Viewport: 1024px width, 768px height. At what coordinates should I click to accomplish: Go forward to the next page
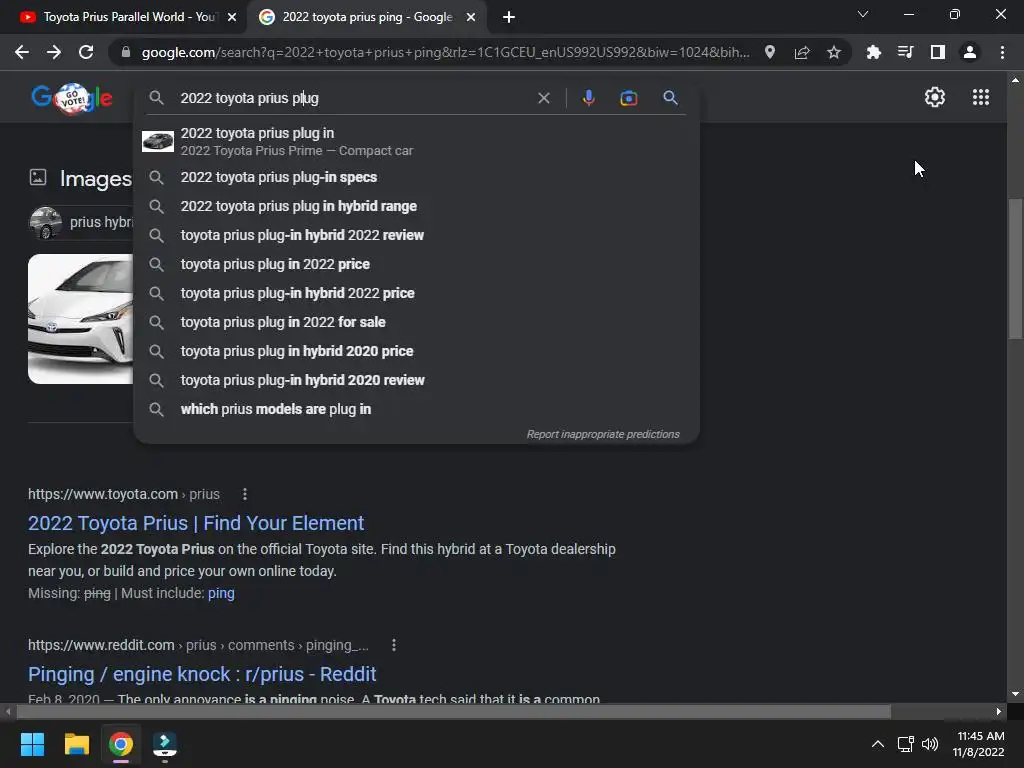[54, 52]
